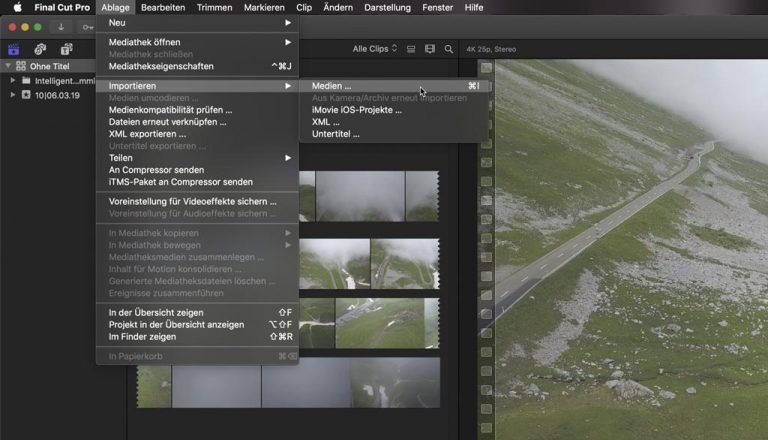Open clip appearance and filtering options icon

pyautogui.click(x=430, y=49)
